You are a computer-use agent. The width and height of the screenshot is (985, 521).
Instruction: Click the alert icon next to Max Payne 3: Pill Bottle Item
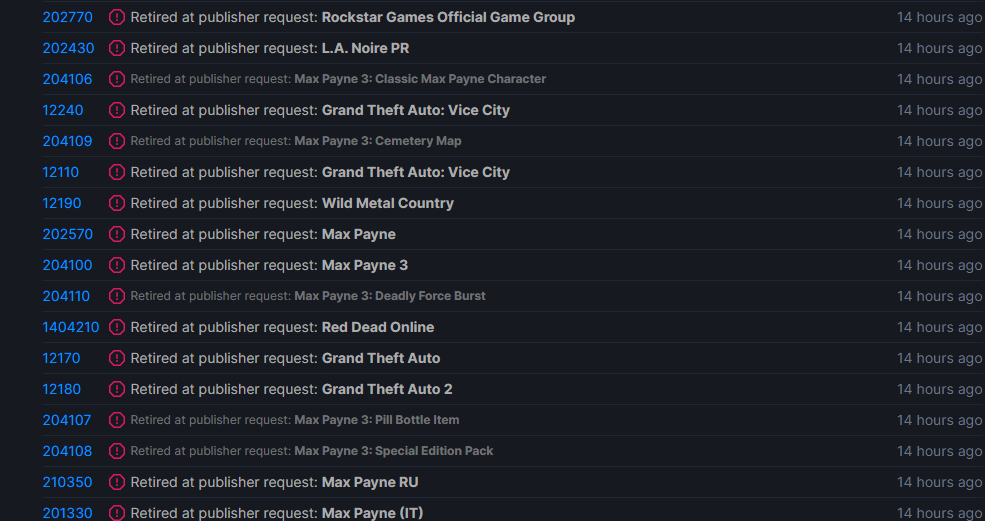coord(117,420)
